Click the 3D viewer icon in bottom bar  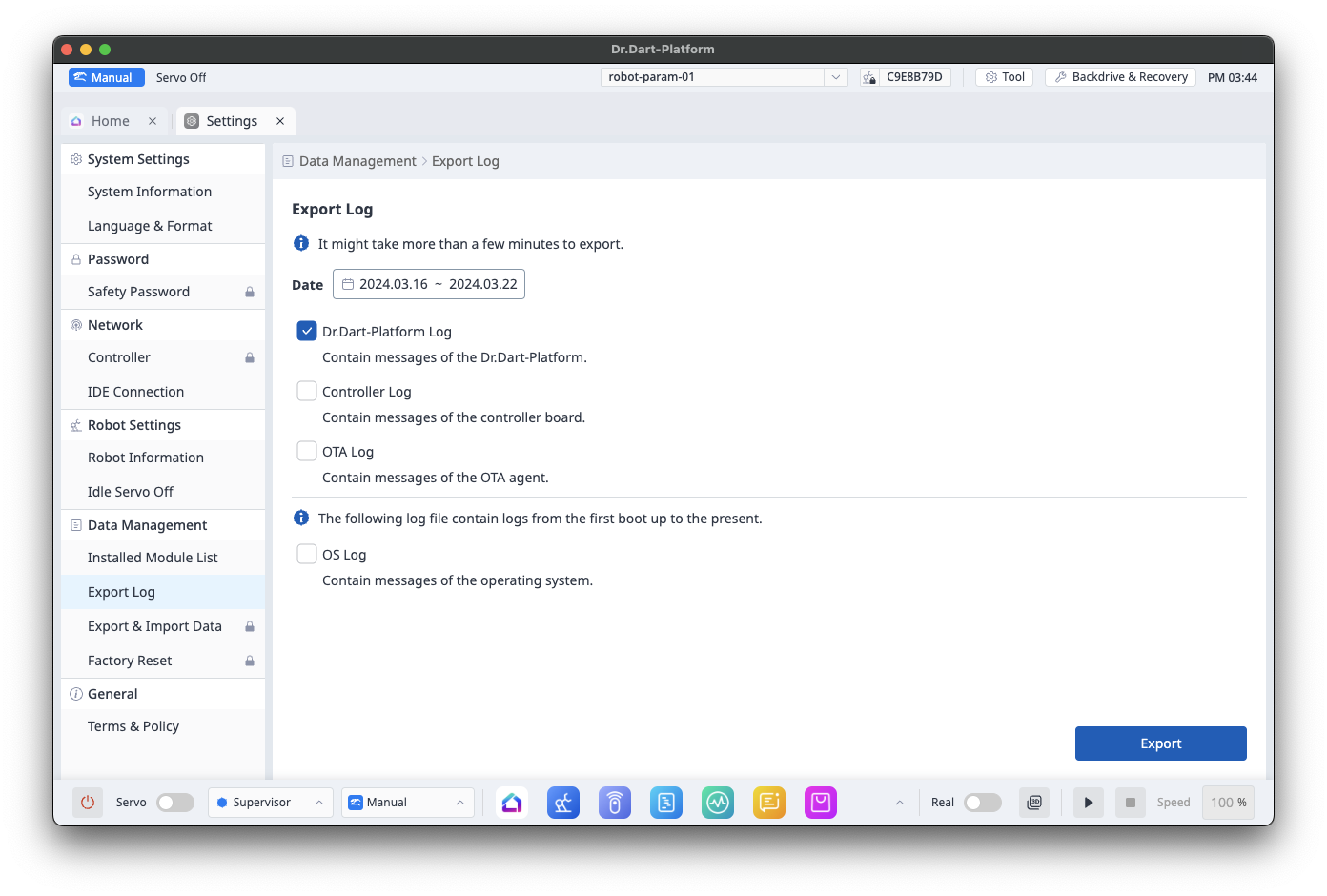coord(1034,803)
